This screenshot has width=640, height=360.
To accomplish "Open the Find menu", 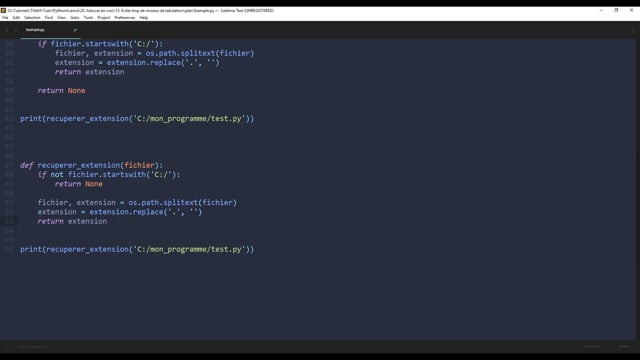I will click(x=49, y=18).
